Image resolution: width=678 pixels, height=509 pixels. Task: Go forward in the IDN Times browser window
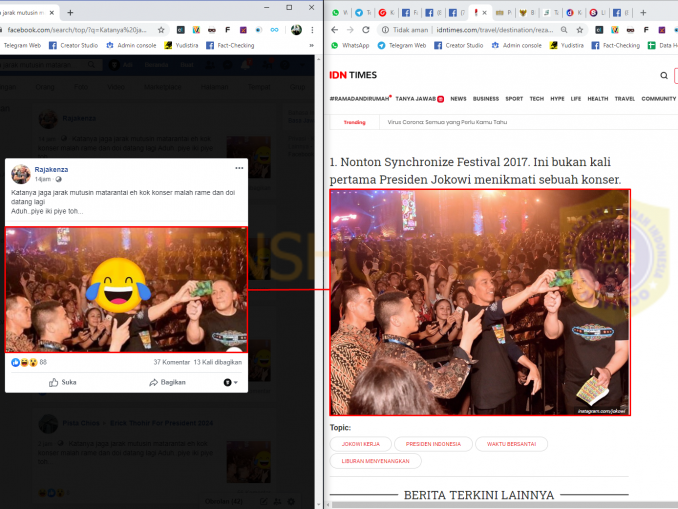coord(350,30)
